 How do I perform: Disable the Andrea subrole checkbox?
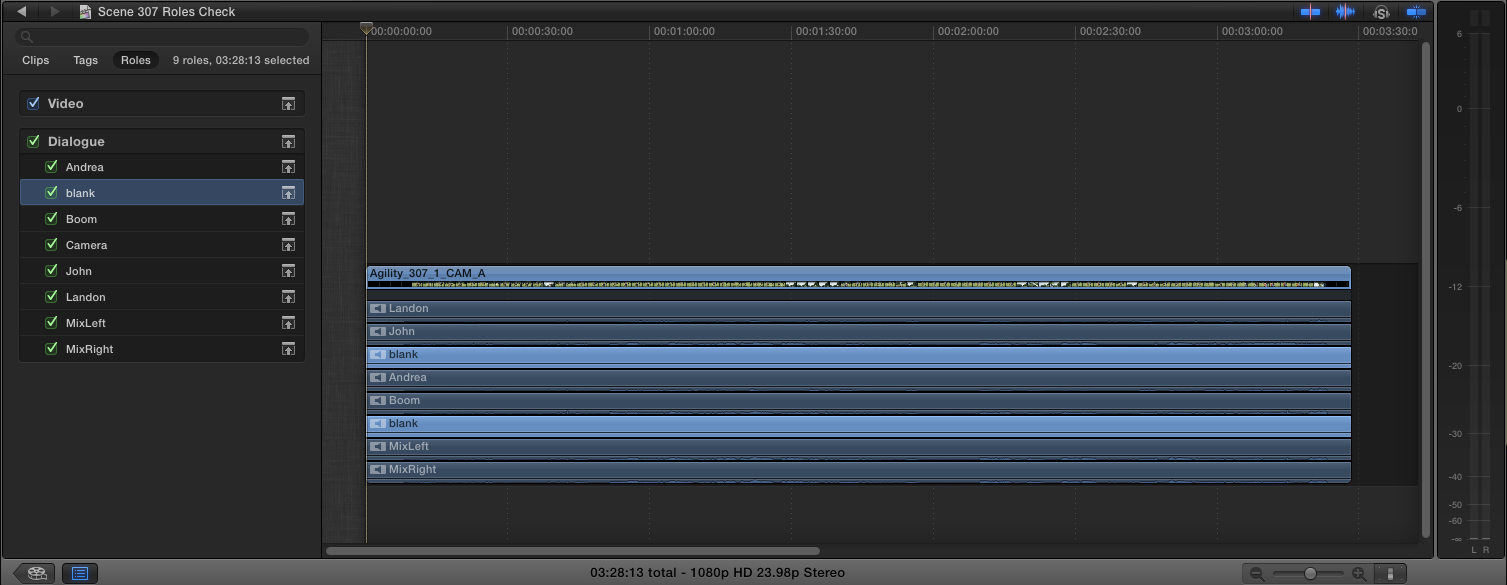(x=52, y=166)
